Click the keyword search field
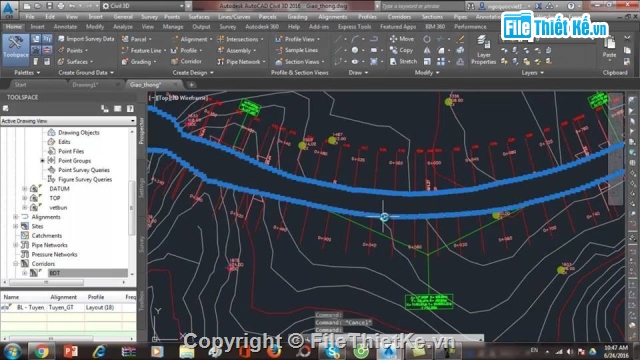Screen dimensions: 640x360 pos(422,6)
